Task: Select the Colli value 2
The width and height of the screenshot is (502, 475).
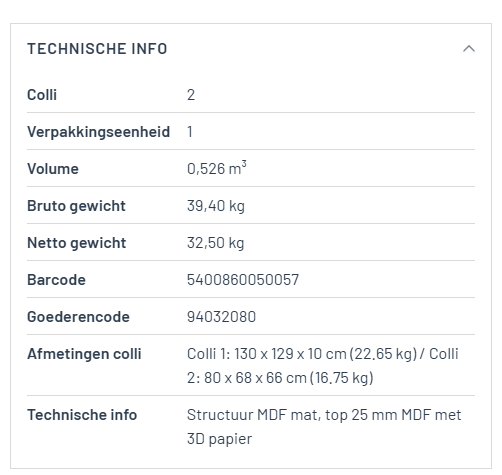Action: (x=191, y=95)
